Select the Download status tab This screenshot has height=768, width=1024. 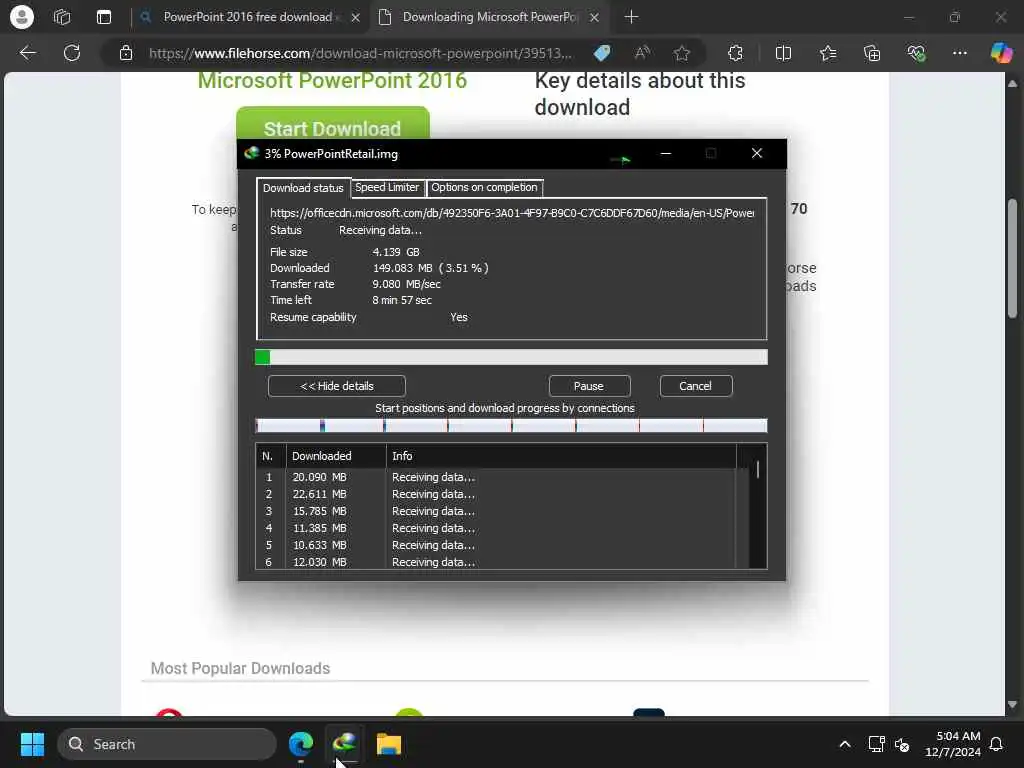303,188
